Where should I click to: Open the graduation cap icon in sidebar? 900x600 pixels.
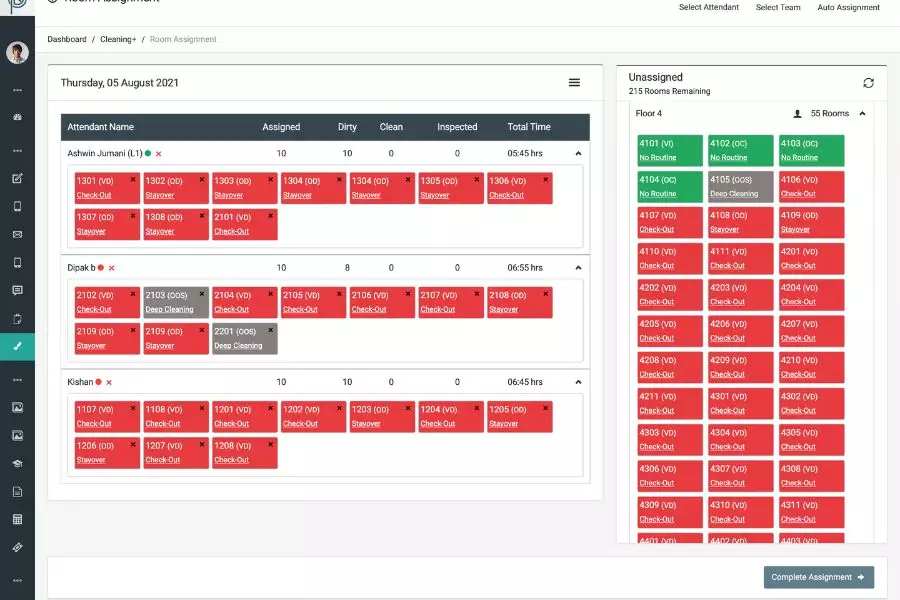coord(17,463)
